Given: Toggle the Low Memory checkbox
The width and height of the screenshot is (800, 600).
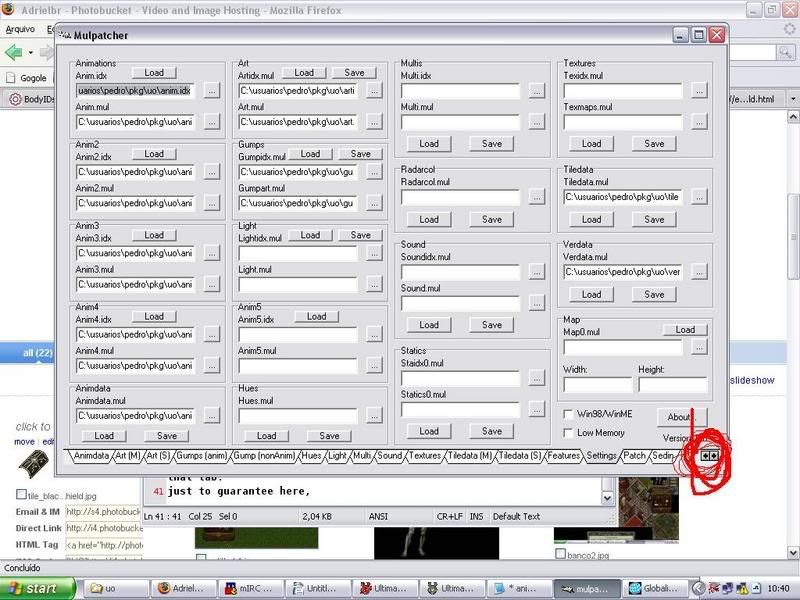Looking at the screenshot, I should tap(568, 433).
